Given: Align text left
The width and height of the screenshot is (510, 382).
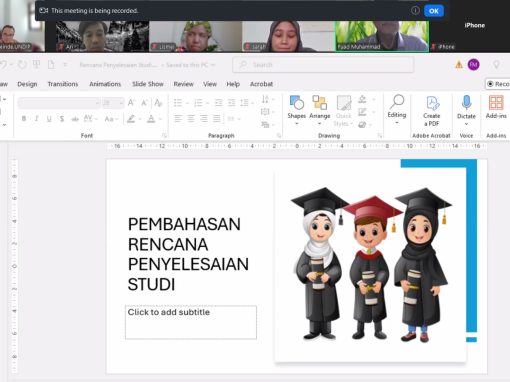Looking at the screenshot, I should point(178,118).
